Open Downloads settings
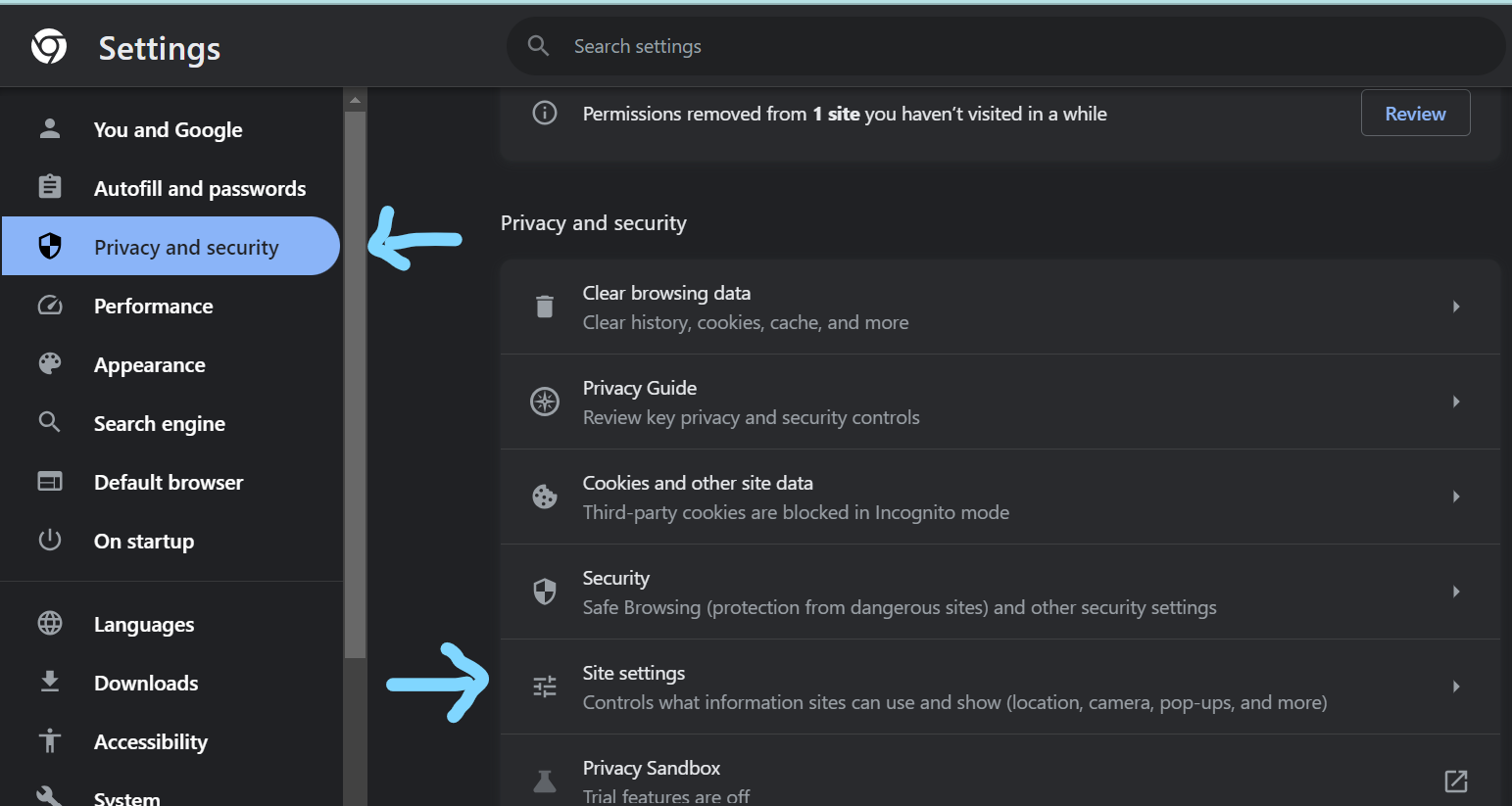 171,683
